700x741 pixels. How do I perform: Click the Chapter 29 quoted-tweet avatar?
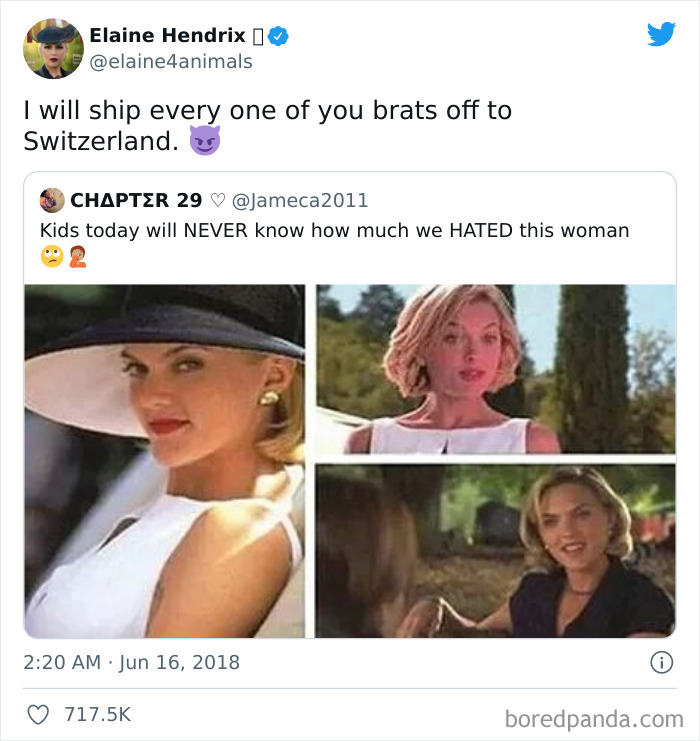[52, 200]
